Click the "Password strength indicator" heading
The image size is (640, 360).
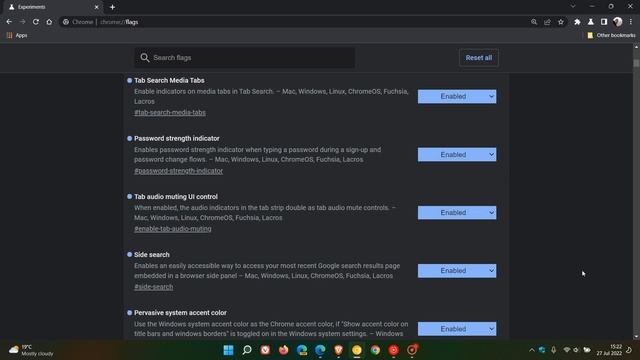coord(177,138)
